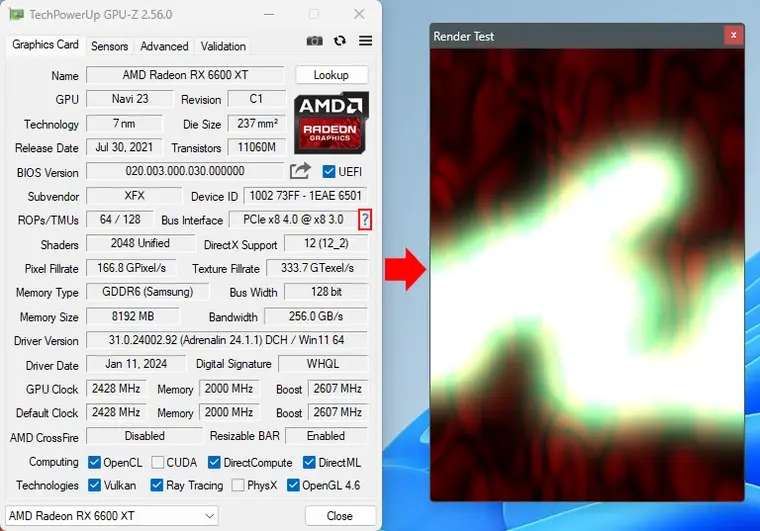Screen dimensions: 760x531
Task: Minimize the GPU-Z window
Action: pyautogui.click(x=269, y=15)
